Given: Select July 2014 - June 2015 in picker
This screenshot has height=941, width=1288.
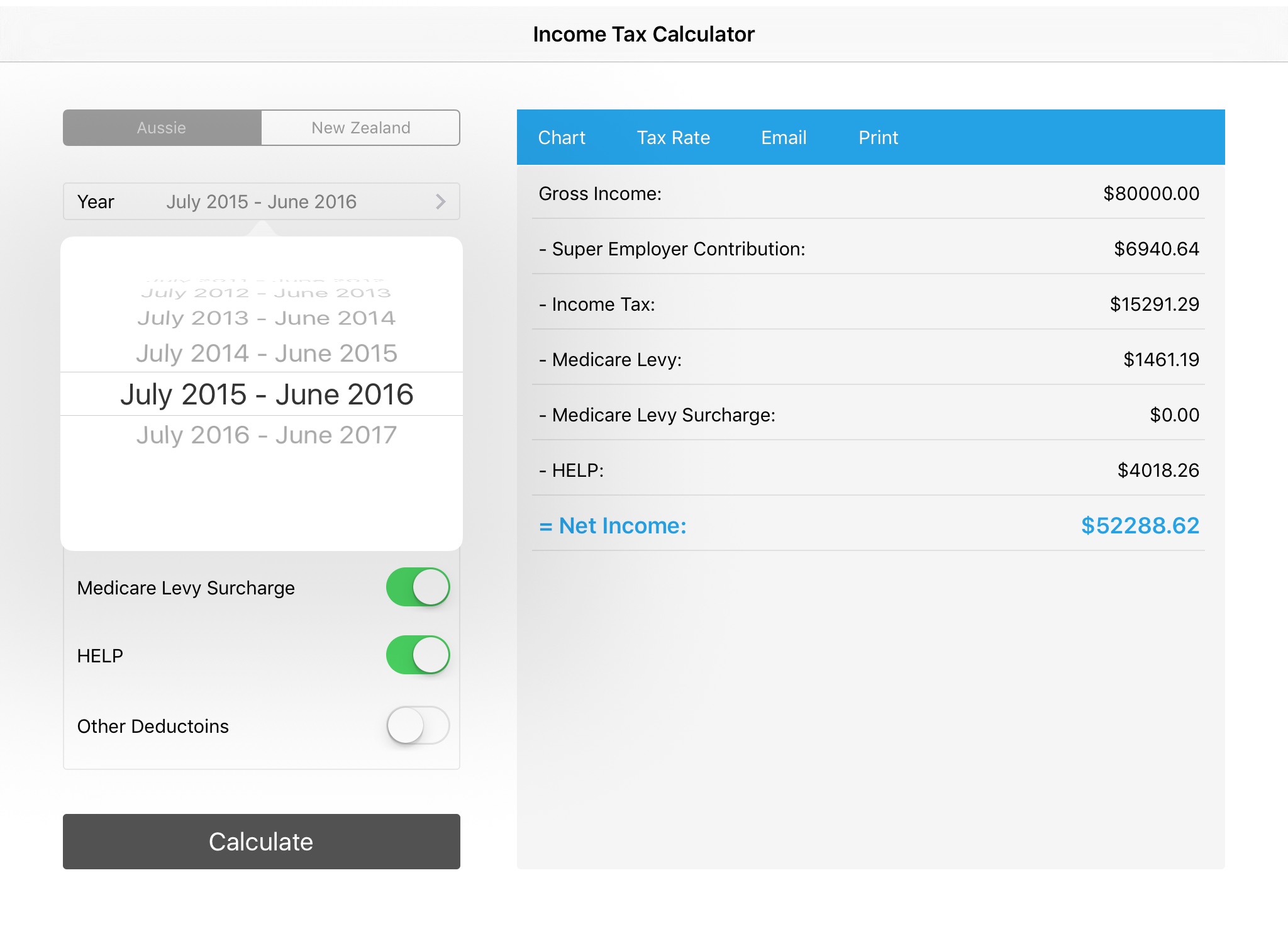Looking at the screenshot, I should point(267,353).
